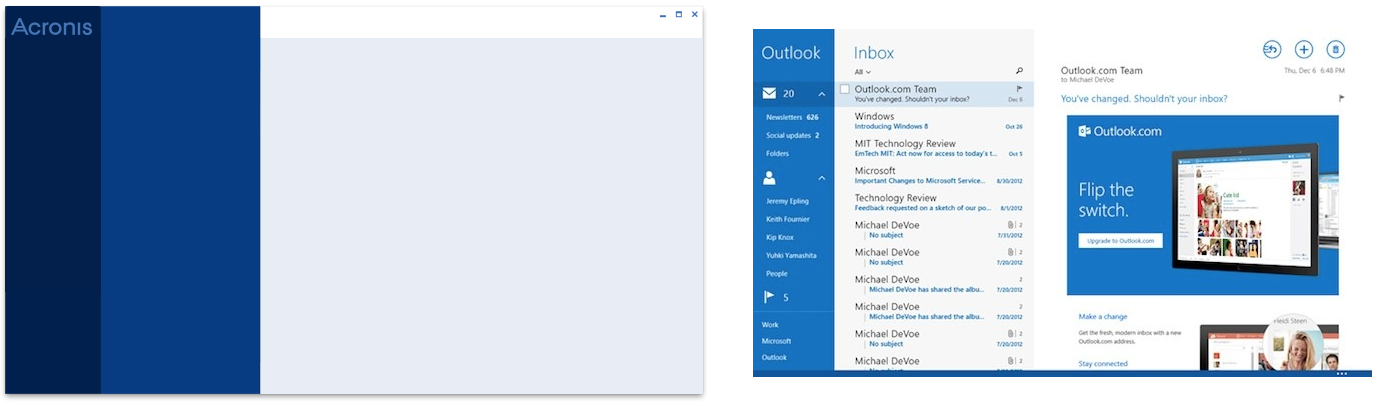Close the Acronis window
This screenshot has height=406, width=1377.
[x=694, y=14]
